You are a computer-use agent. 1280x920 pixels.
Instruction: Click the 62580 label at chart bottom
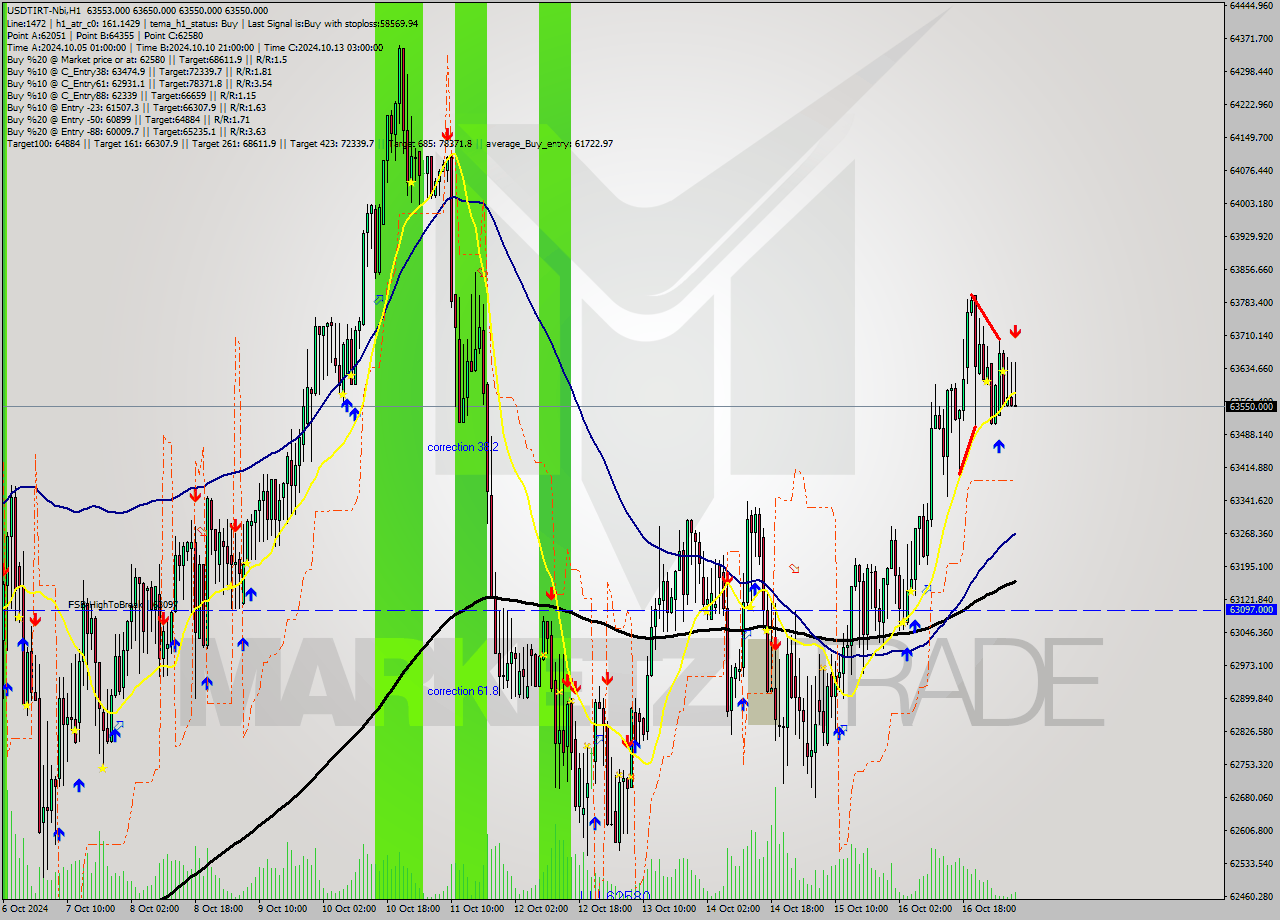pyautogui.click(x=628, y=897)
